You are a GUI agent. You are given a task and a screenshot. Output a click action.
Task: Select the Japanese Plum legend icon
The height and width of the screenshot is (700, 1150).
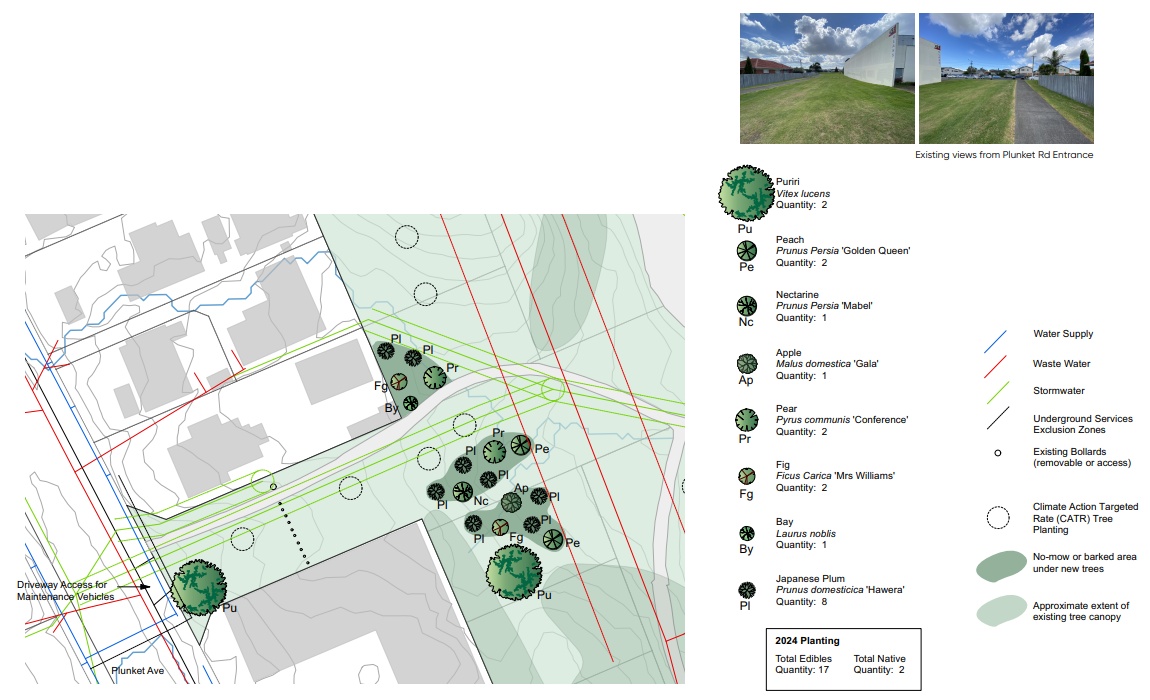[746, 590]
